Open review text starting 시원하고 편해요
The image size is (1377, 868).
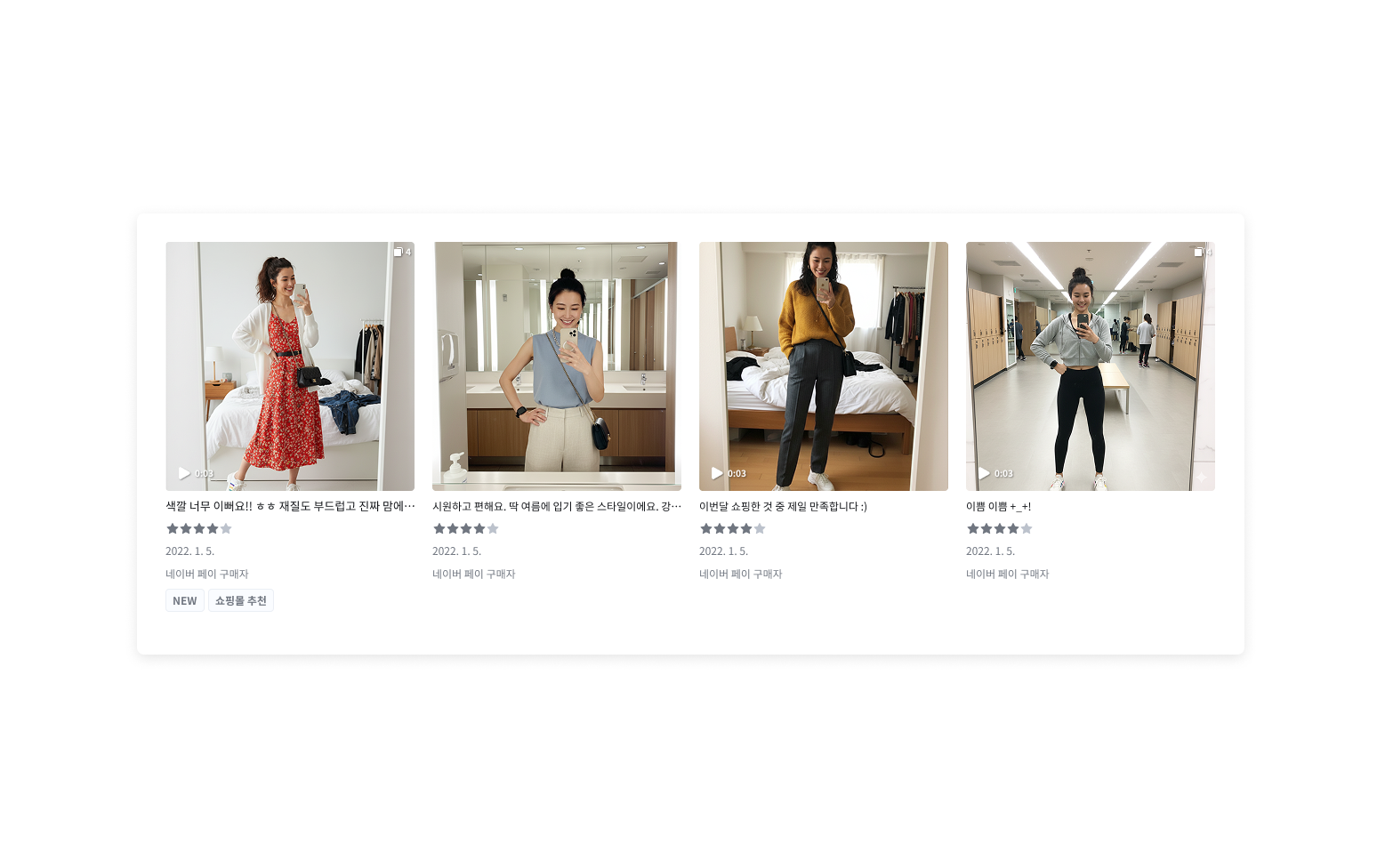coord(557,506)
